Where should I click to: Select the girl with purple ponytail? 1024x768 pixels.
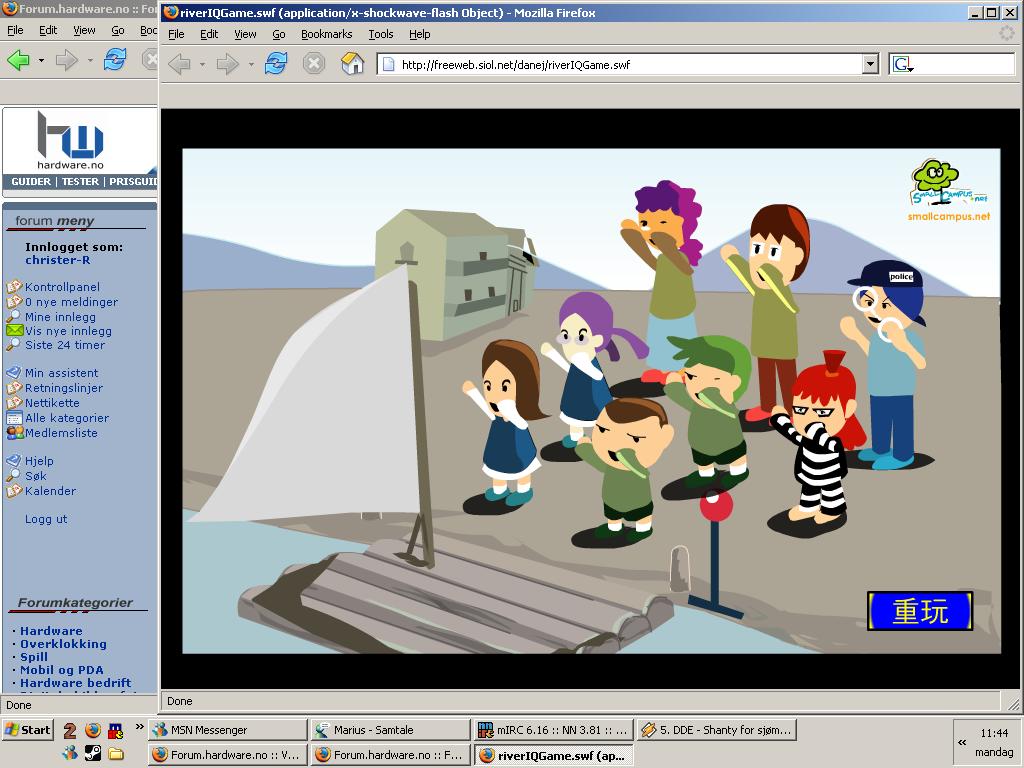point(584,372)
